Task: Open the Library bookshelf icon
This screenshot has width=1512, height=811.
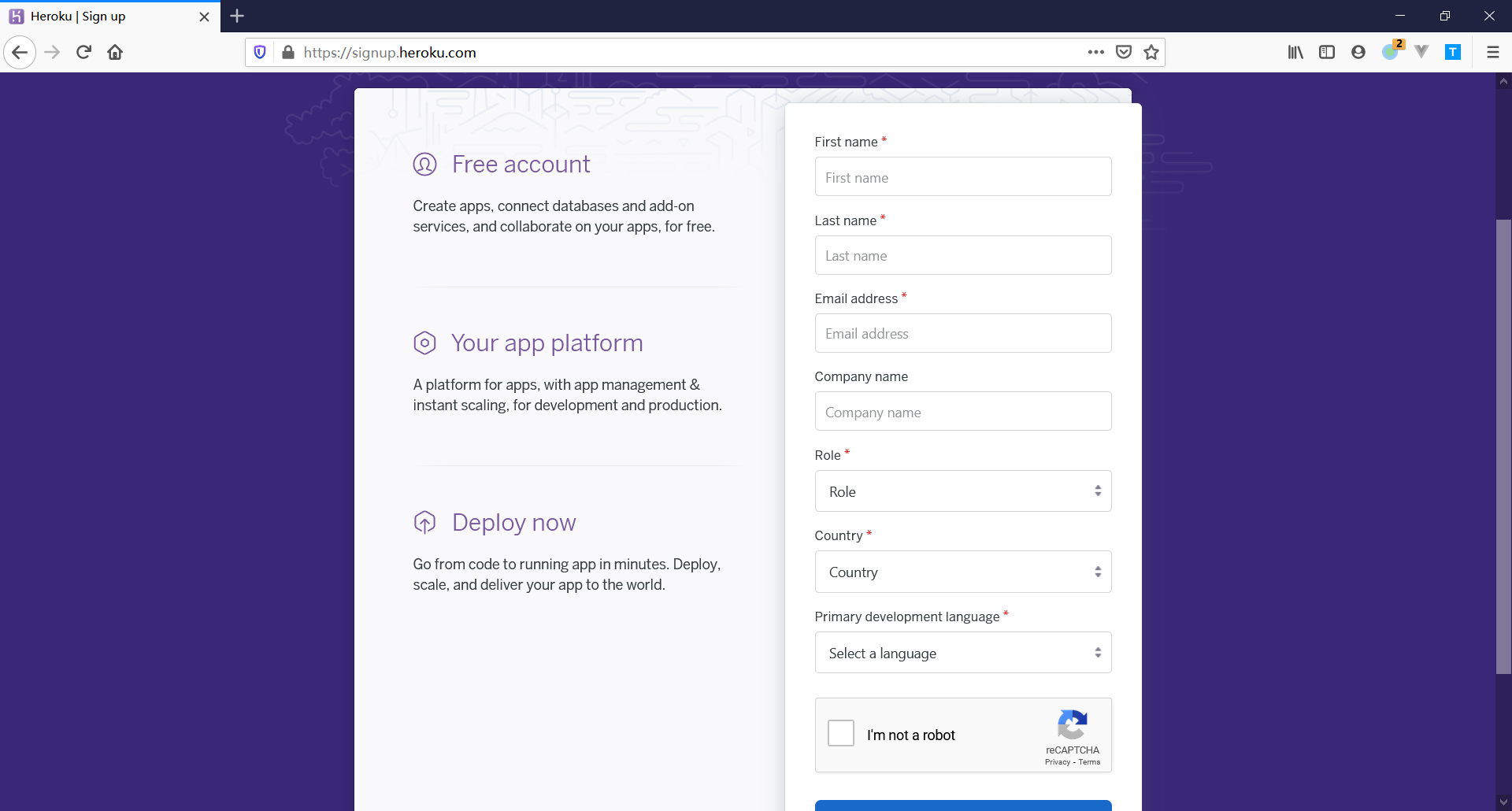Action: point(1295,53)
